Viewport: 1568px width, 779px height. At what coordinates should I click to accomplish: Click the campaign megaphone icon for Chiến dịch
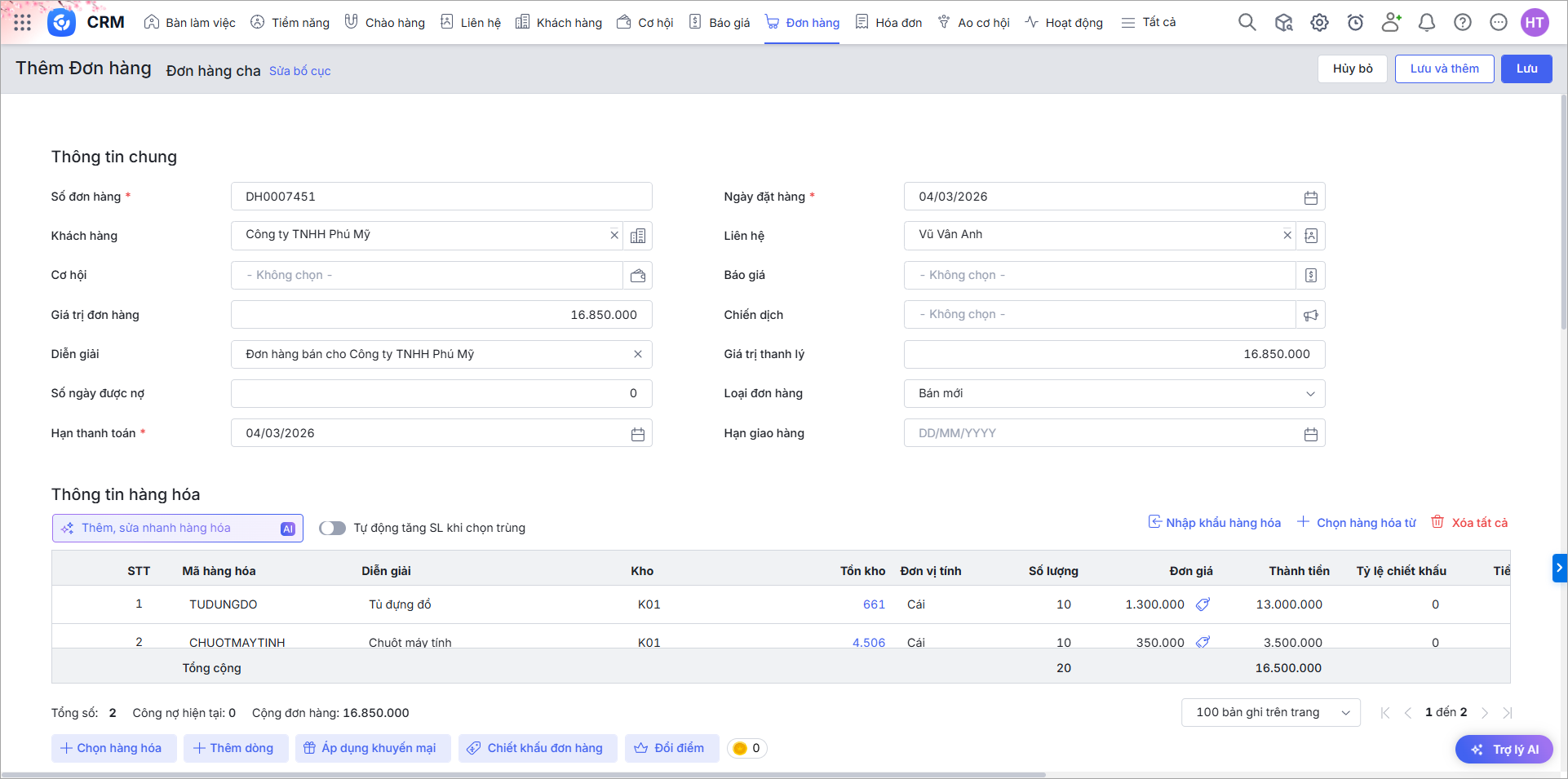pyautogui.click(x=1310, y=315)
